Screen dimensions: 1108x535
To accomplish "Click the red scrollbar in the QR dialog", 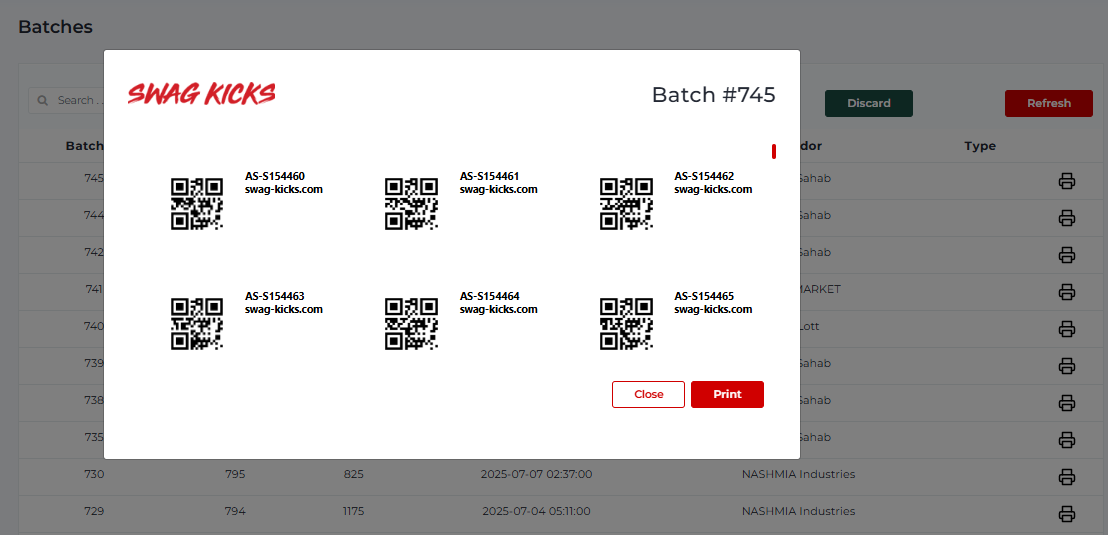I will tap(774, 151).
